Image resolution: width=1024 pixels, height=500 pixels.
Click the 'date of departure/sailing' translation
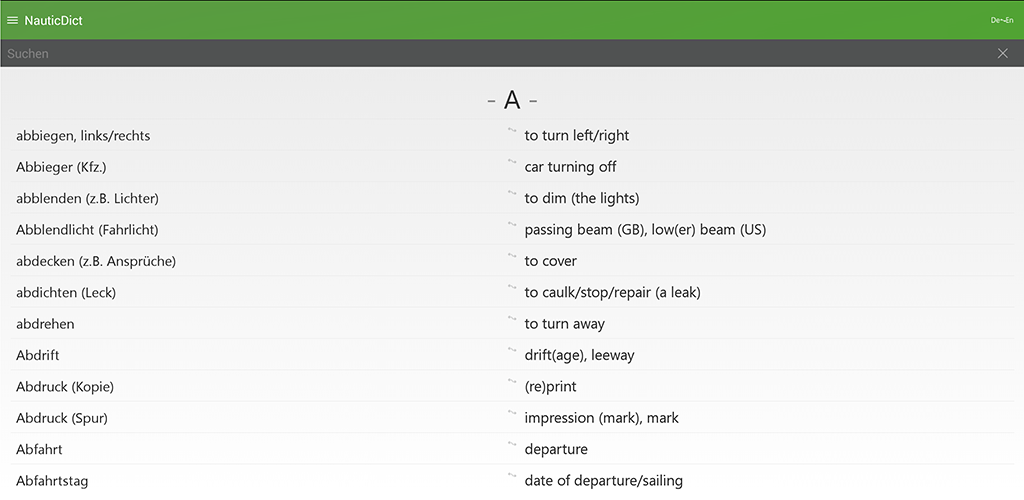[x=603, y=481]
